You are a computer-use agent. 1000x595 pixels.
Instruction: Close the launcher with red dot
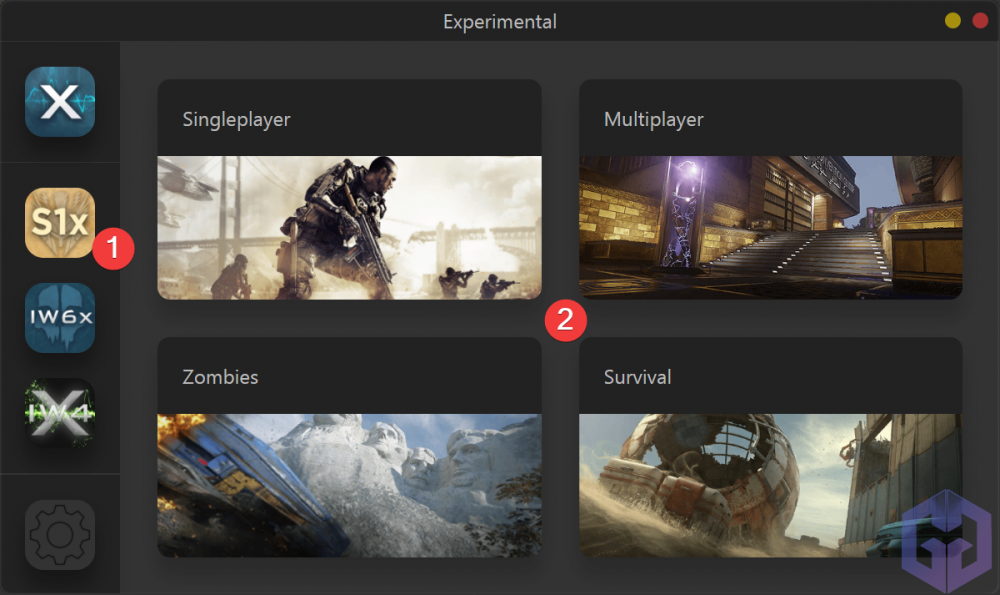[x=980, y=20]
